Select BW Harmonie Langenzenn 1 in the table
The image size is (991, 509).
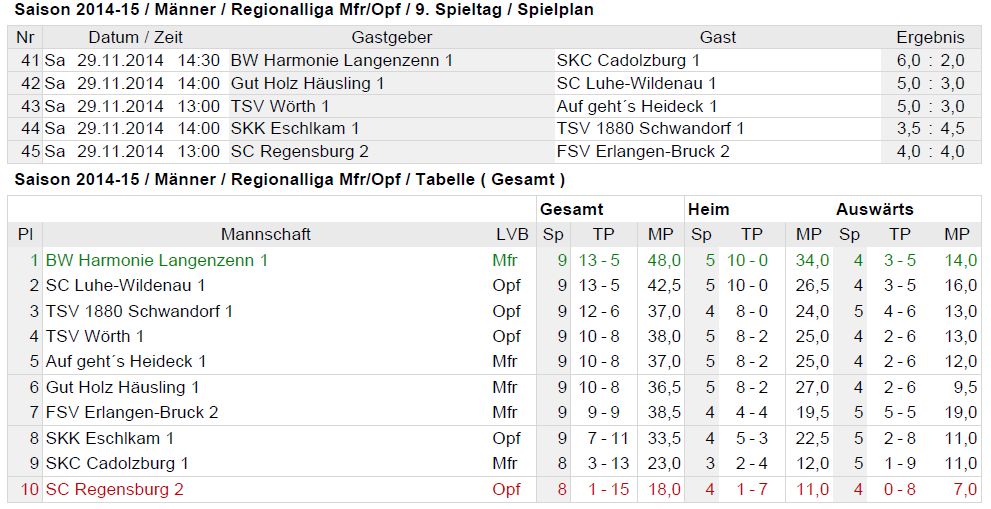point(157,260)
